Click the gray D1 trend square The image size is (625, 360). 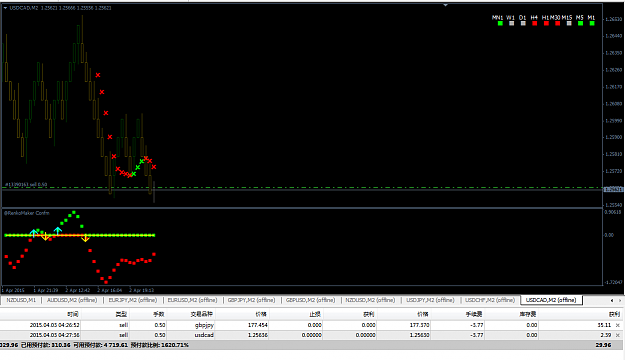pos(523,24)
